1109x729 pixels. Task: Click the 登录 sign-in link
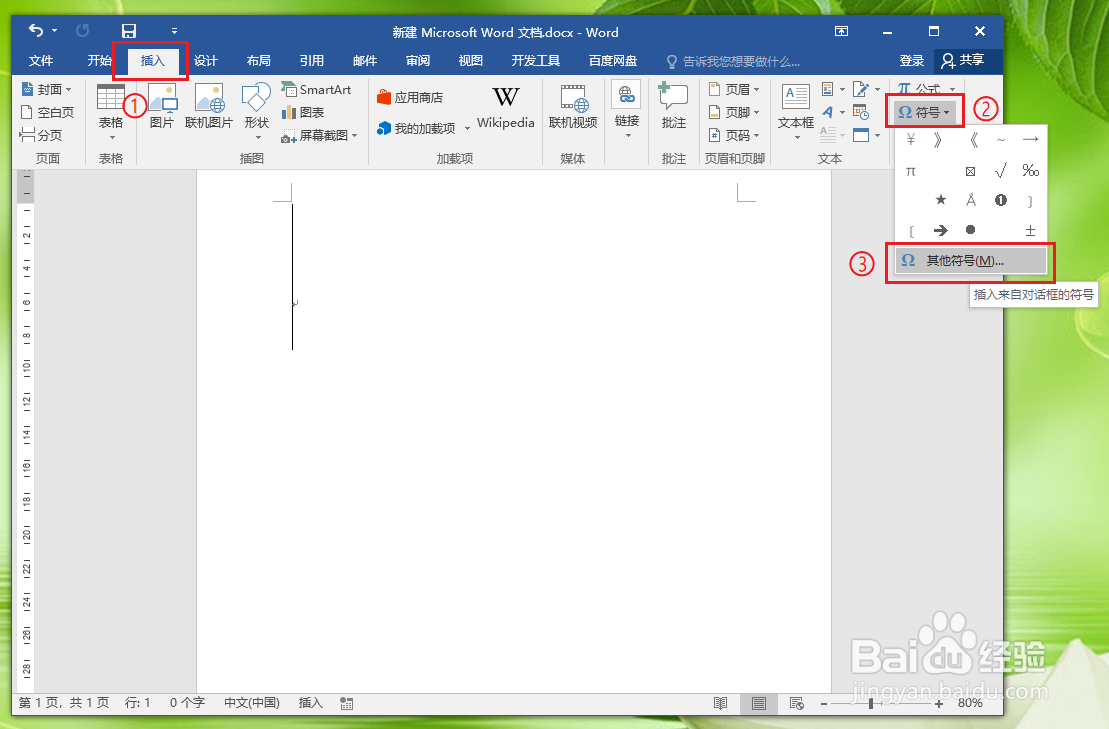coord(911,61)
